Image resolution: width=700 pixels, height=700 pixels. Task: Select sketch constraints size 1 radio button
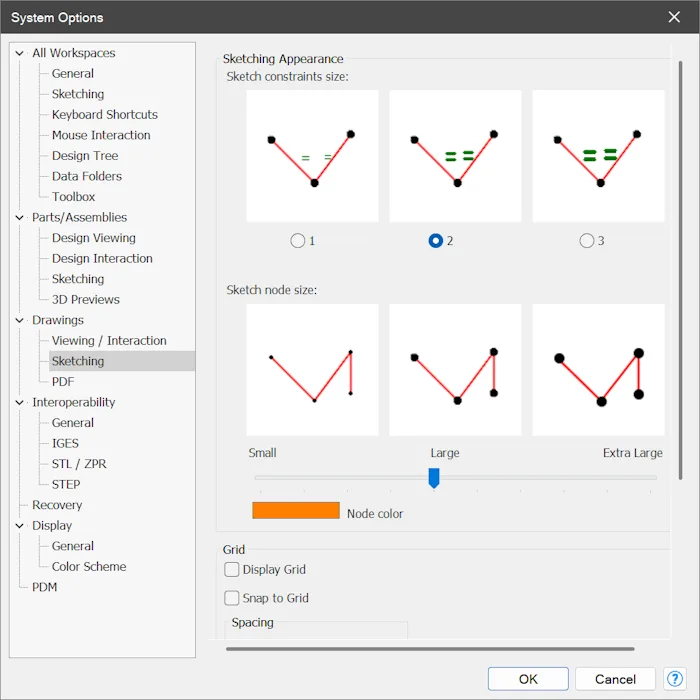pos(297,241)
